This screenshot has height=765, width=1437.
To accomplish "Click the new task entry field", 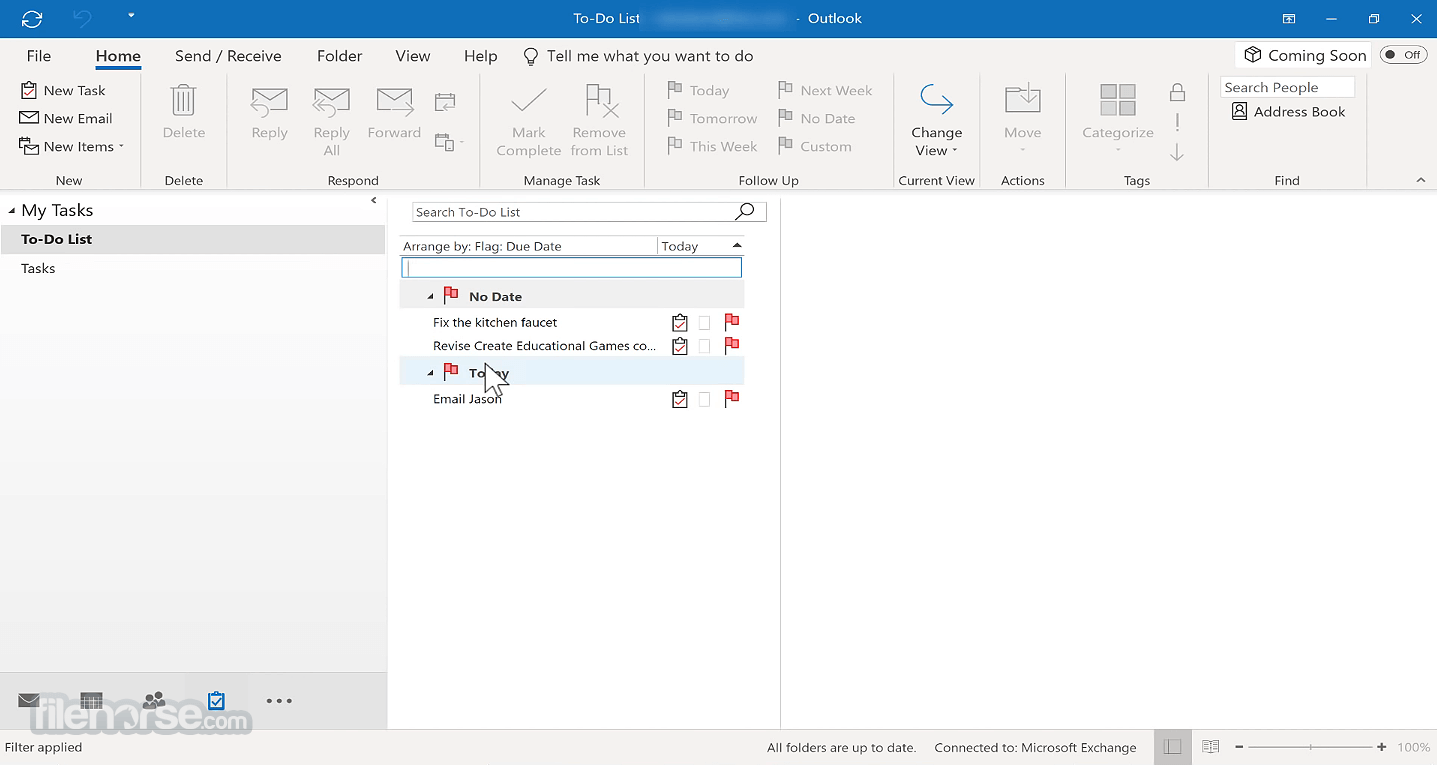I will [x=571, y=268].
